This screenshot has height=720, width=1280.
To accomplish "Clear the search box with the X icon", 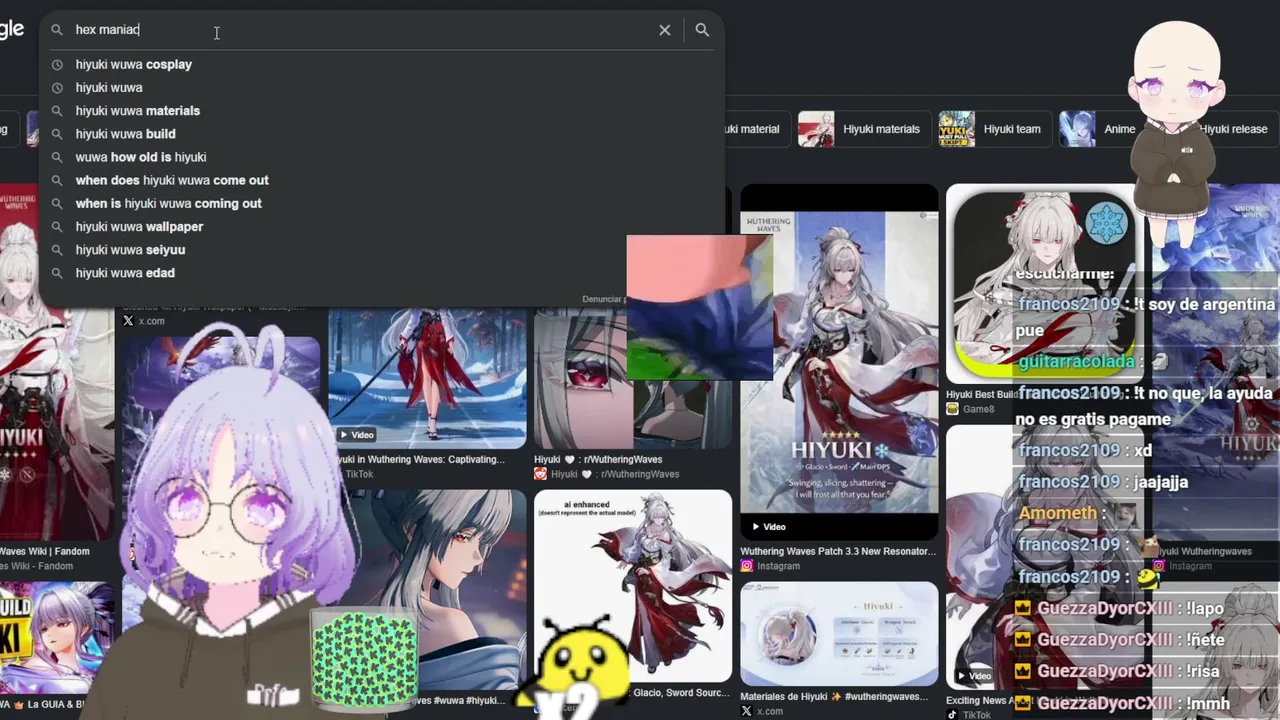I will point(664,30).
